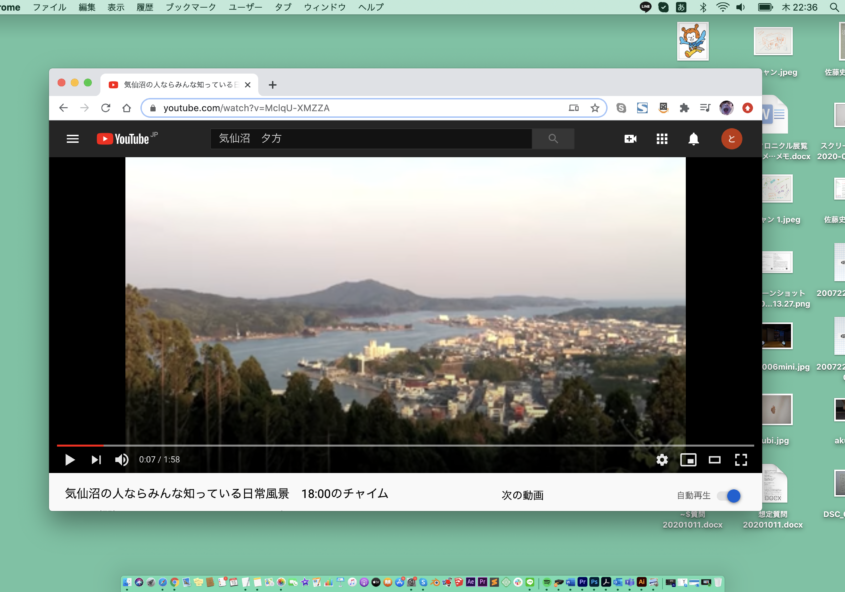Viewport: 845px width, 592px height.
Task: Reload the page in Chrome
Action: [x=105, y=108]
